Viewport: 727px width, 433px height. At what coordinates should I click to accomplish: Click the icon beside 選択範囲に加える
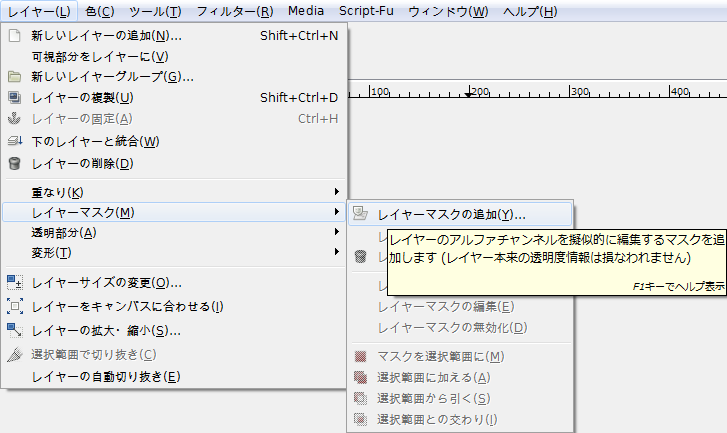click(360, 377)
